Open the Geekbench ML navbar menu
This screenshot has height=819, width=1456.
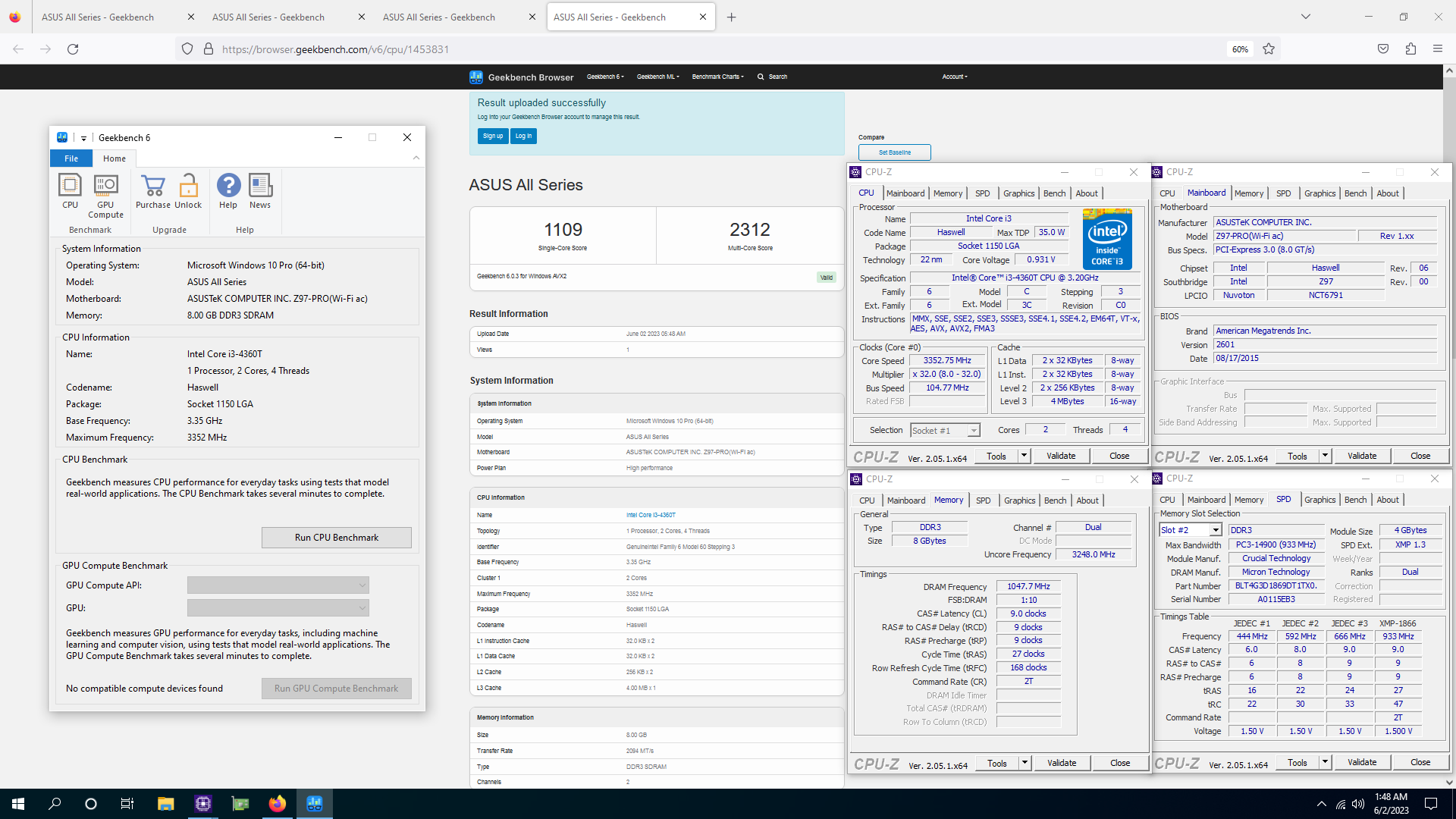[657, 77]
